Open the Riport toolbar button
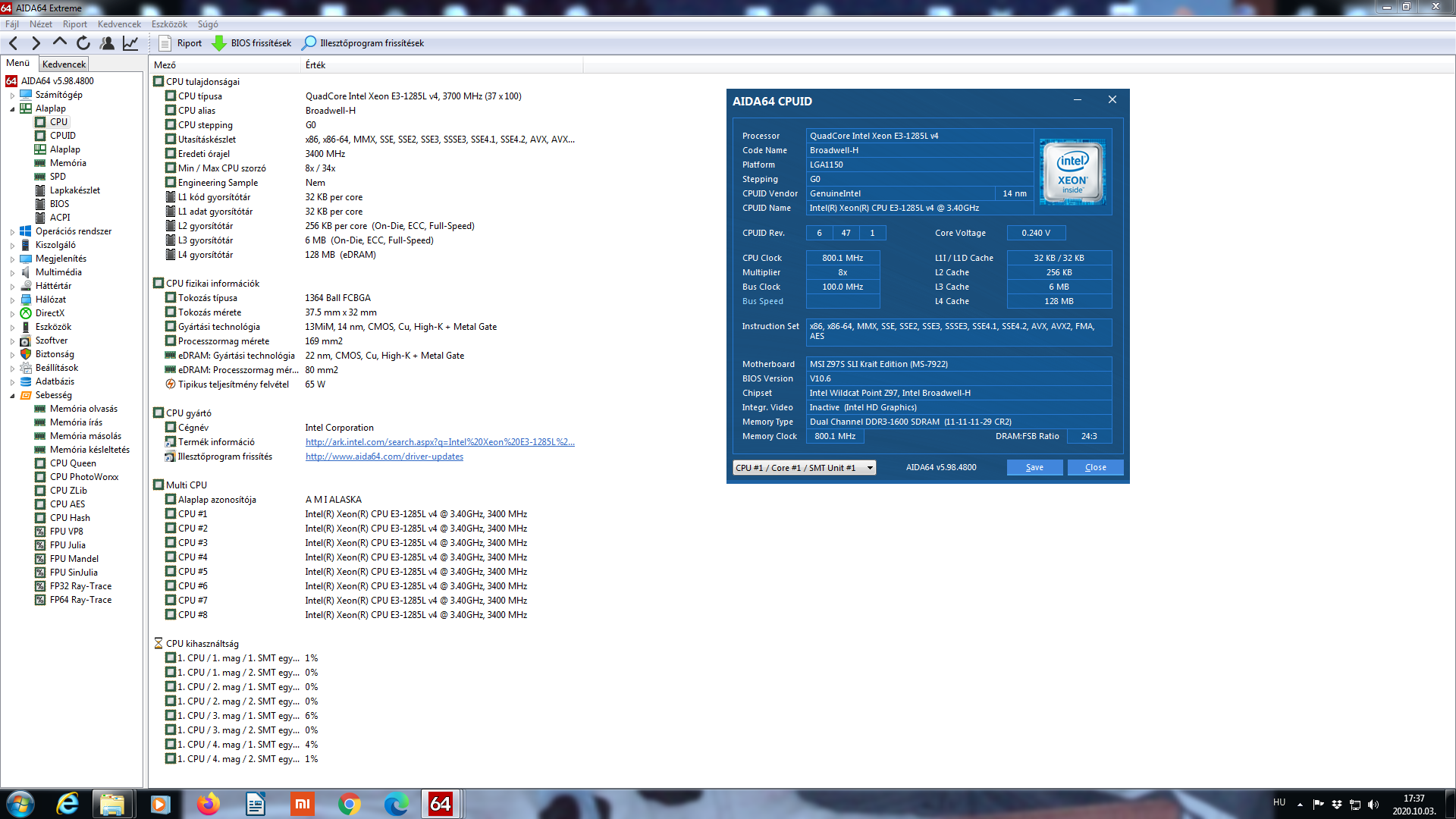 point(180,43)
